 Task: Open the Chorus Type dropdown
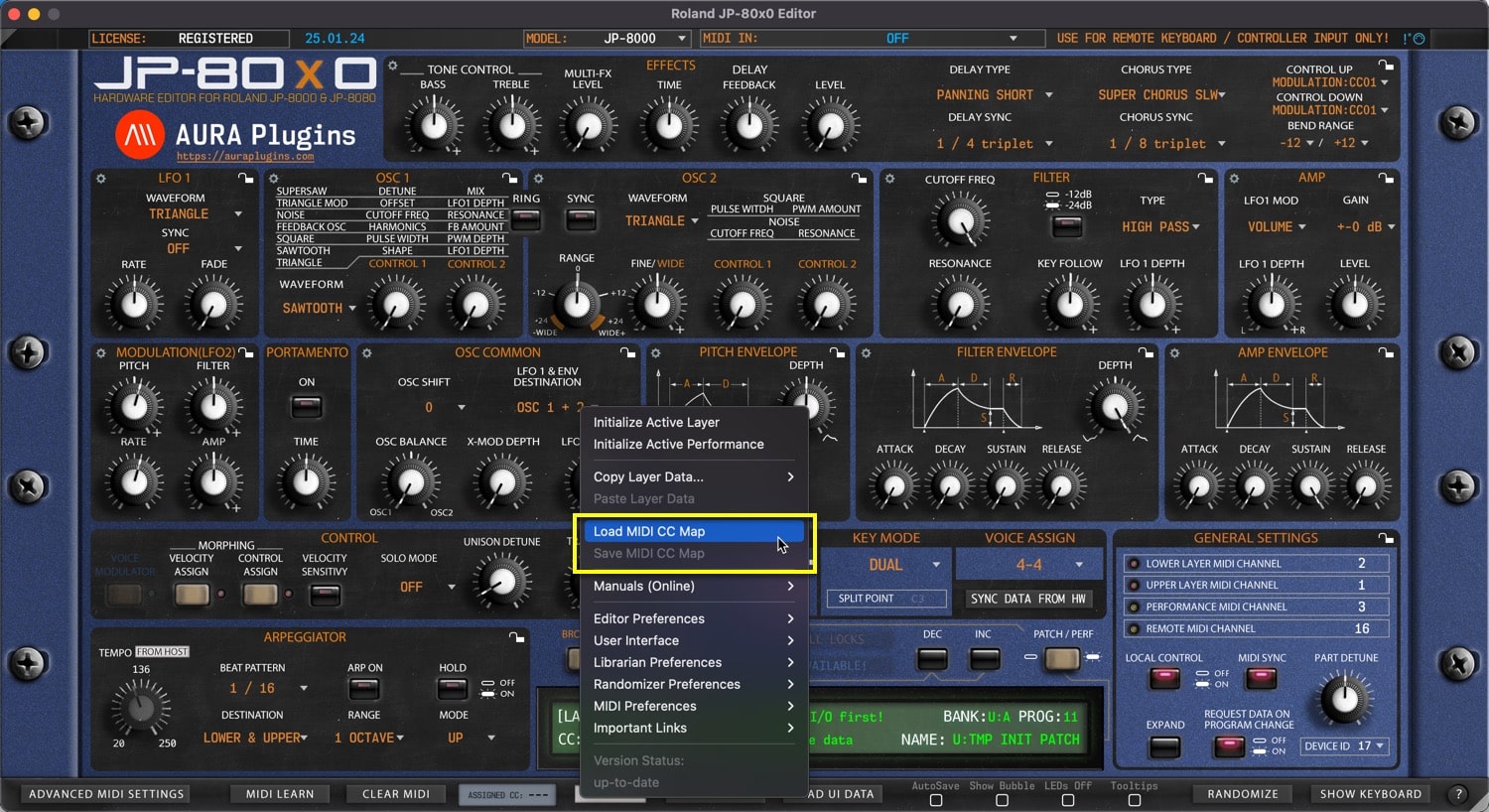tap(1161, 95)
